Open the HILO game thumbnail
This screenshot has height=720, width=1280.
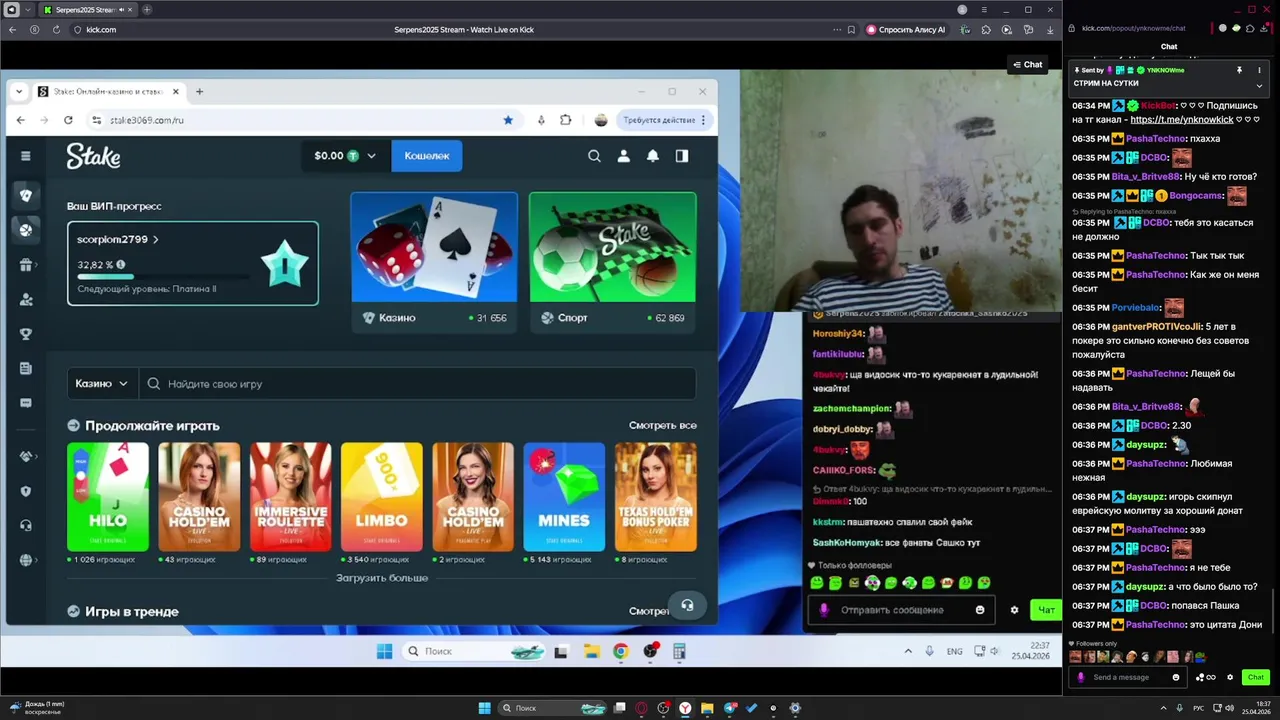[108, 497]
